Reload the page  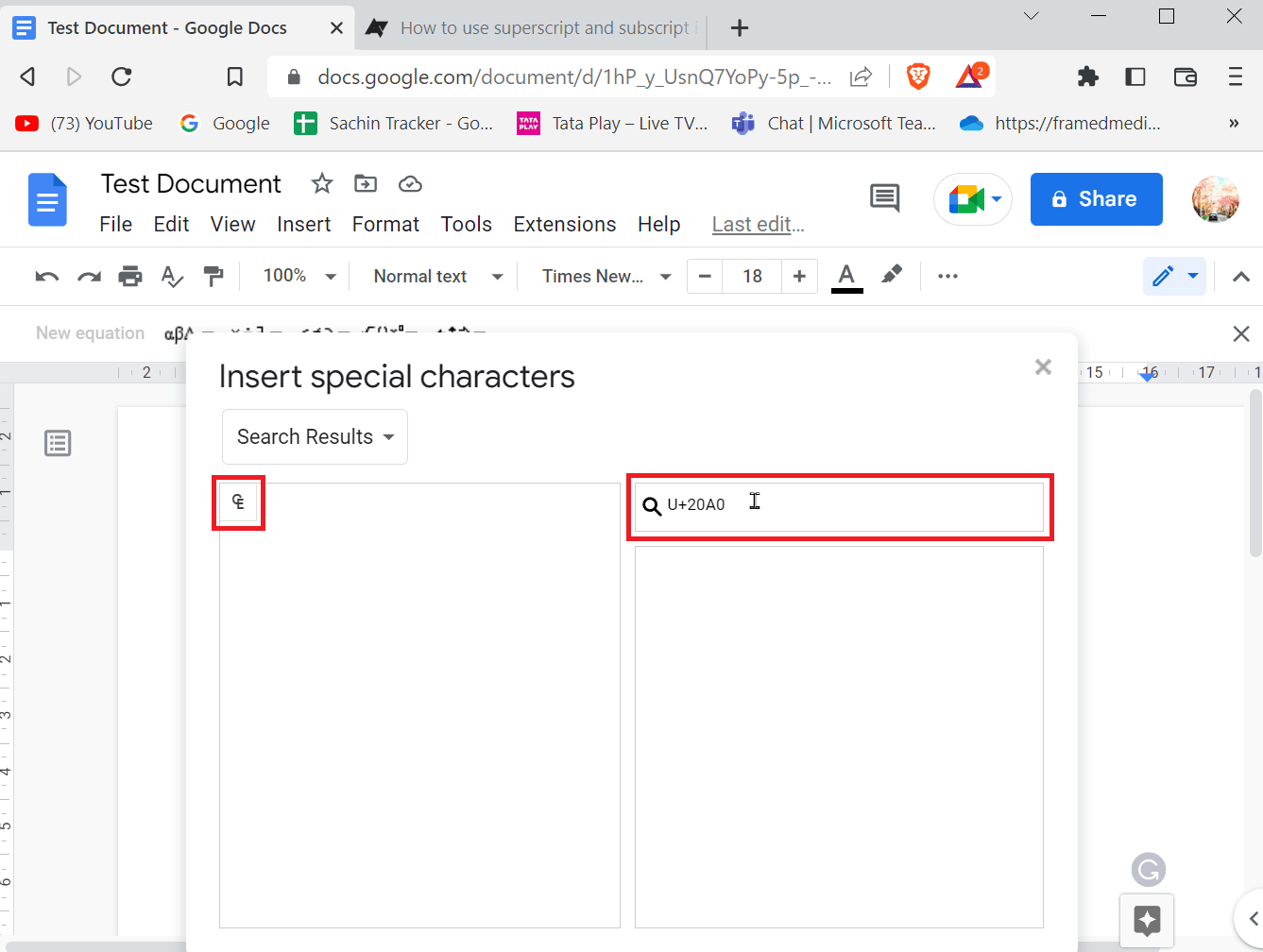point(121,76)
